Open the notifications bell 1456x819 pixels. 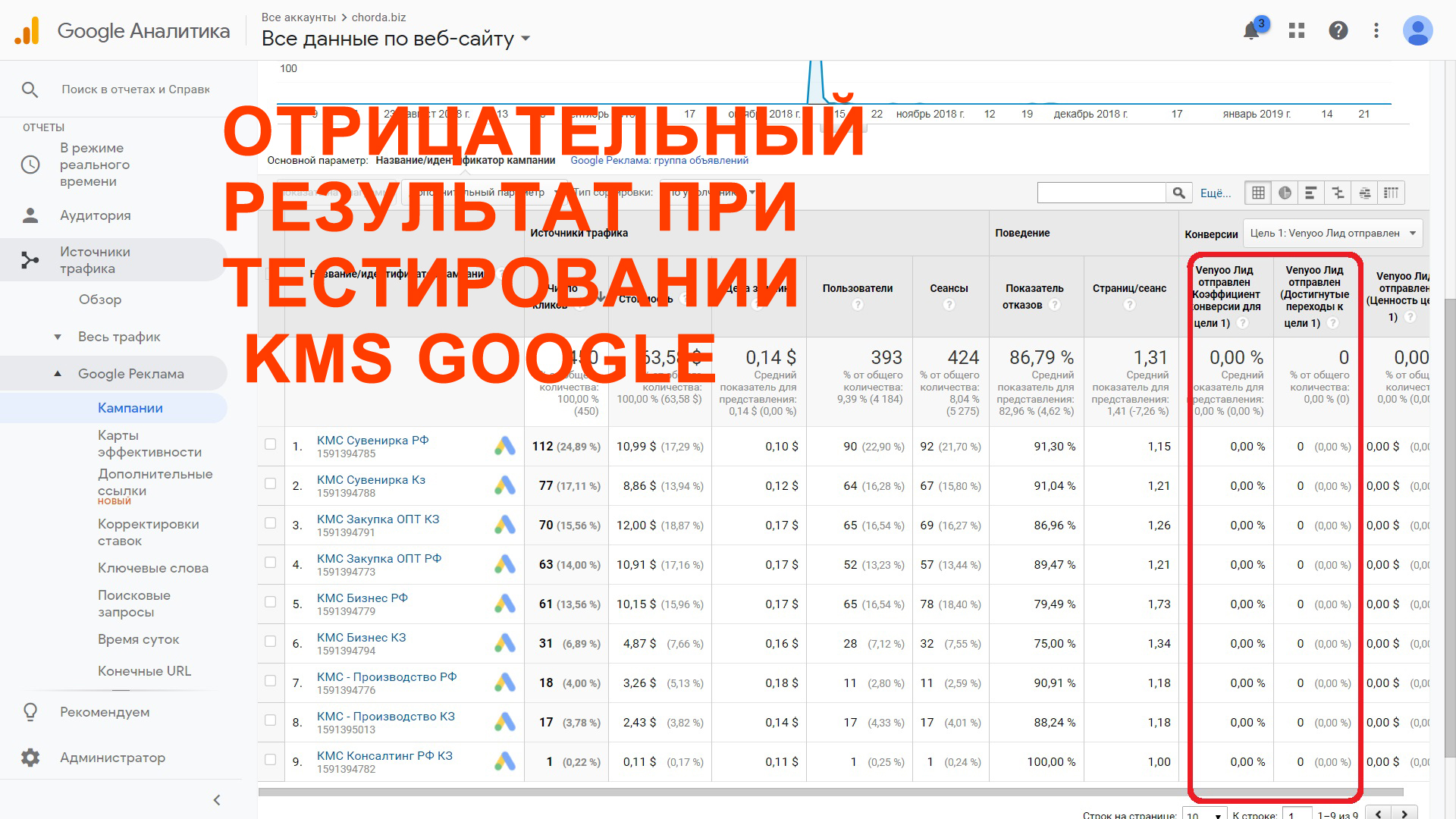[1251, 31]
